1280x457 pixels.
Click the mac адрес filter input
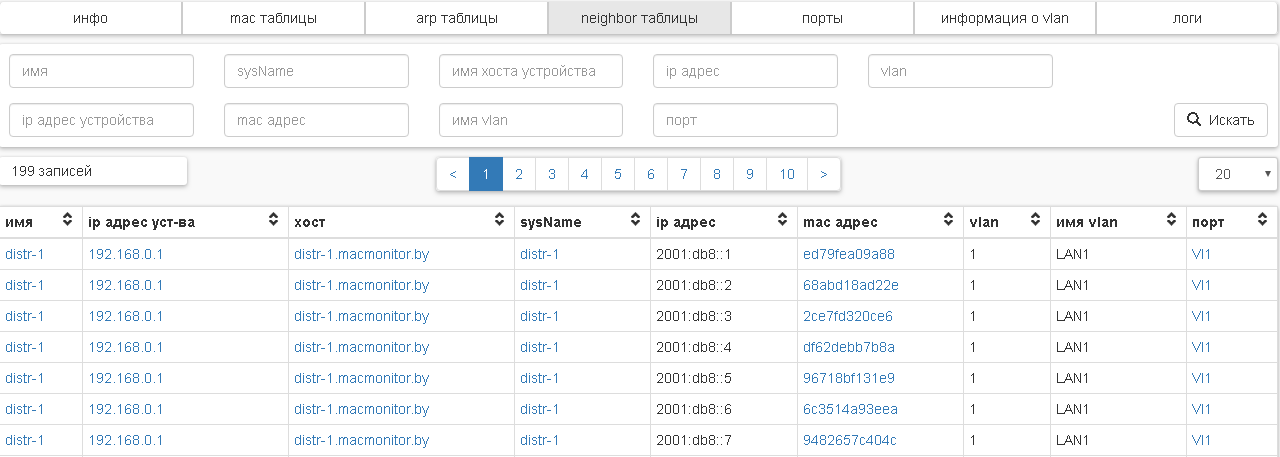[316, 120]
